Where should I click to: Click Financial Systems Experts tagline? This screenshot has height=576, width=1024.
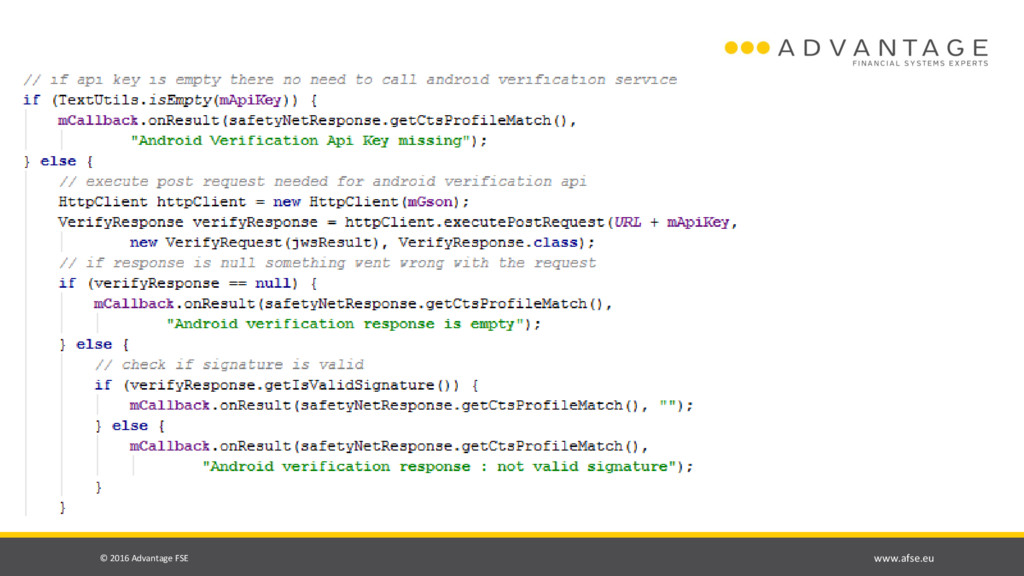click(920, 63)
